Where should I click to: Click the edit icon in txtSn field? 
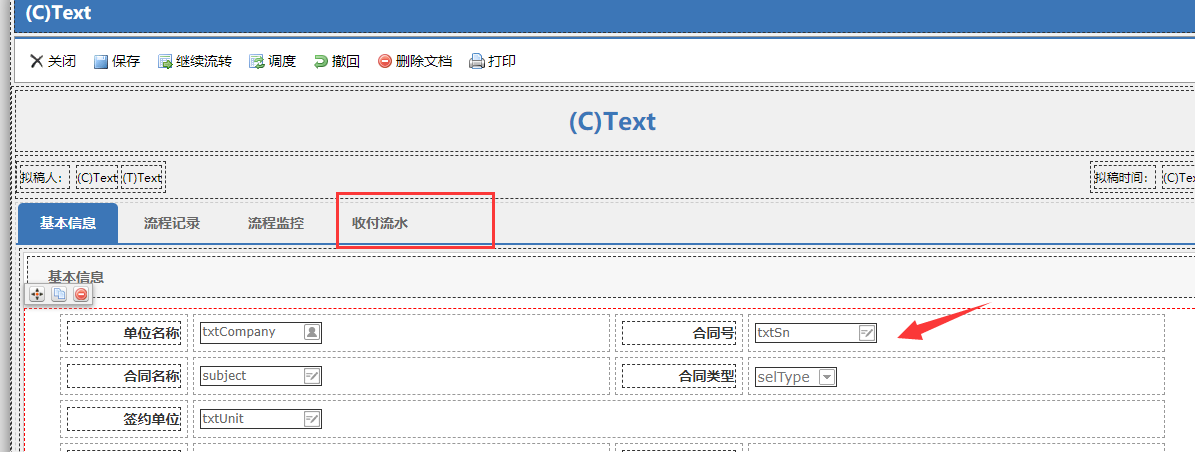pos(867,332)
